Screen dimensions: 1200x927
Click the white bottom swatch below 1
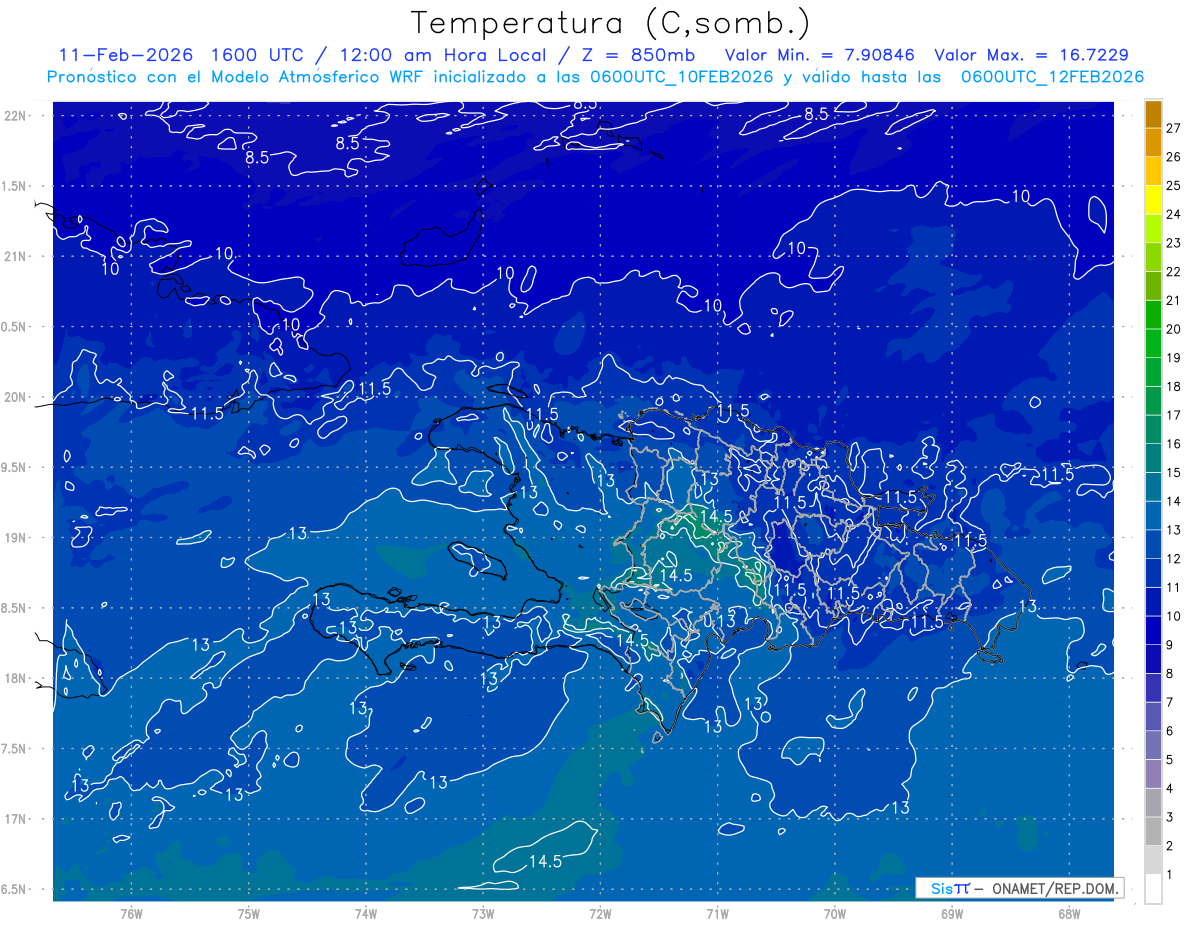tap(1153, 889)
